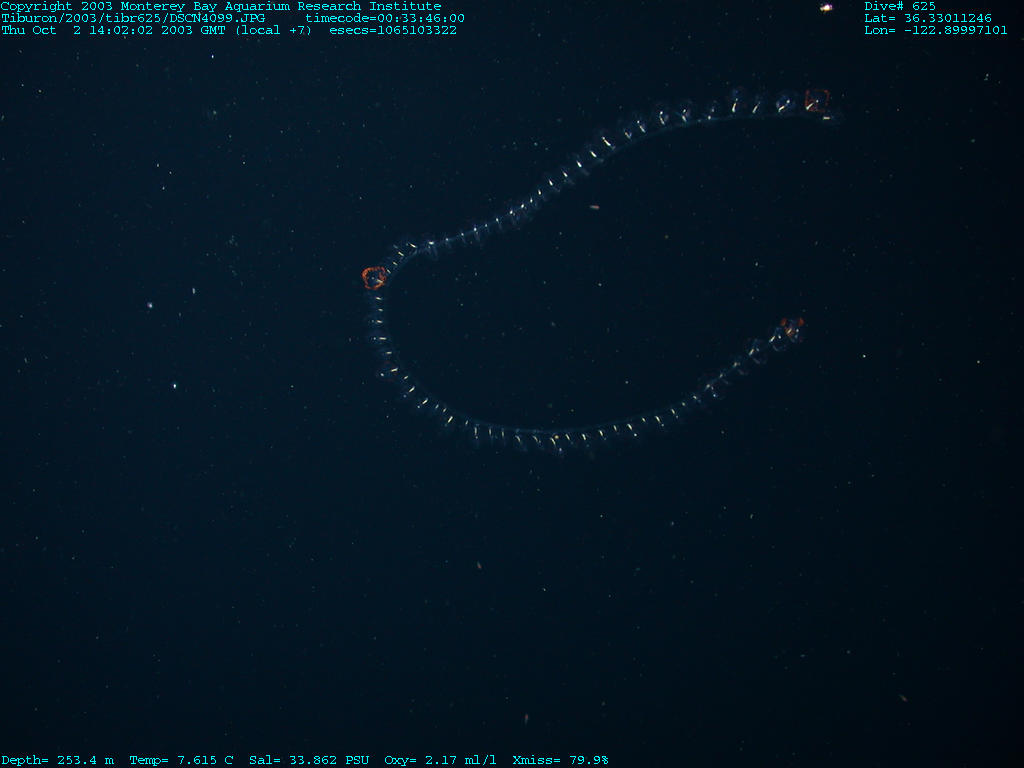The image size is (1024, 768).
Task: Click the red ring at the chain's leftmost bend
Action: [x=374, y=277]
